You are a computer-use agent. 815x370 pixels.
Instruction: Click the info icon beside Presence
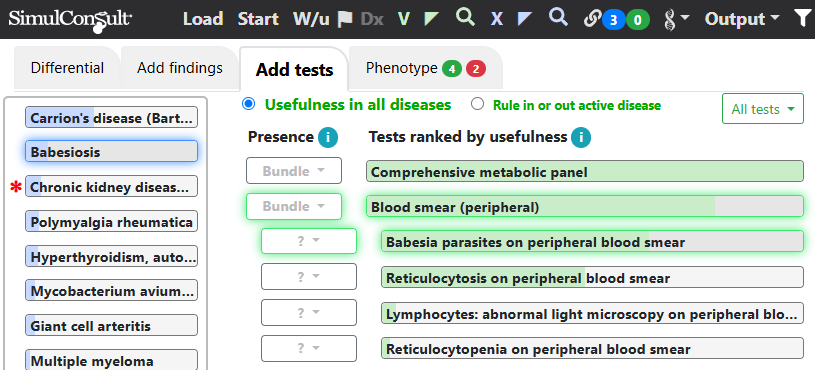coord(328,137)
